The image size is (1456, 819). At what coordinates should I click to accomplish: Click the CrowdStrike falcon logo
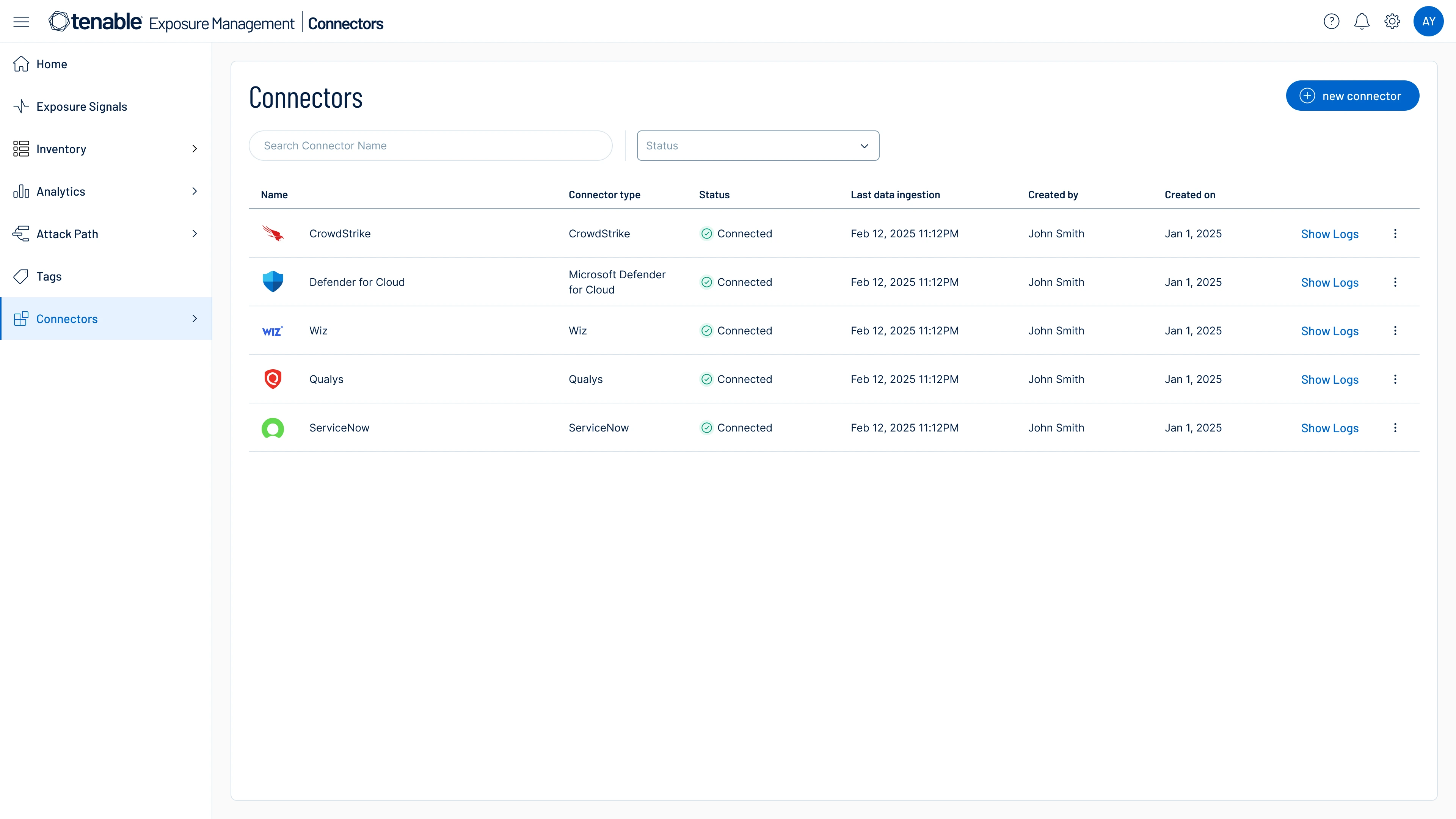pos(273,233)
